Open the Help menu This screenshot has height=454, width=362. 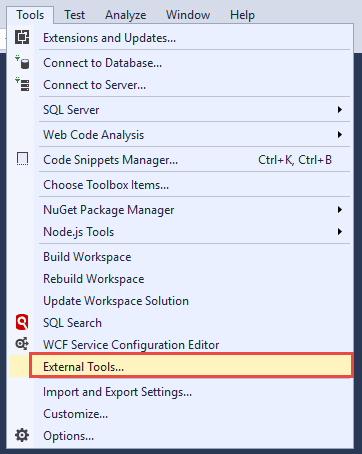point(242,15)
